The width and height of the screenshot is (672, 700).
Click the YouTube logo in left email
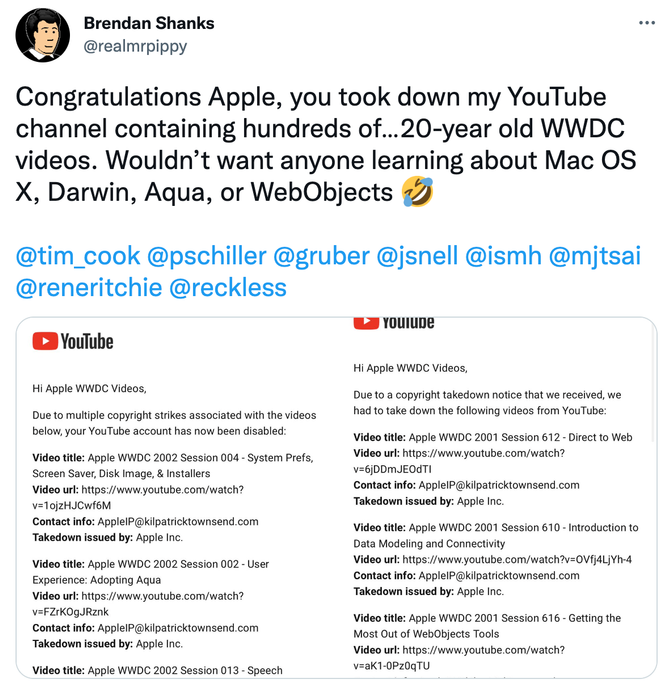point(73,342)
